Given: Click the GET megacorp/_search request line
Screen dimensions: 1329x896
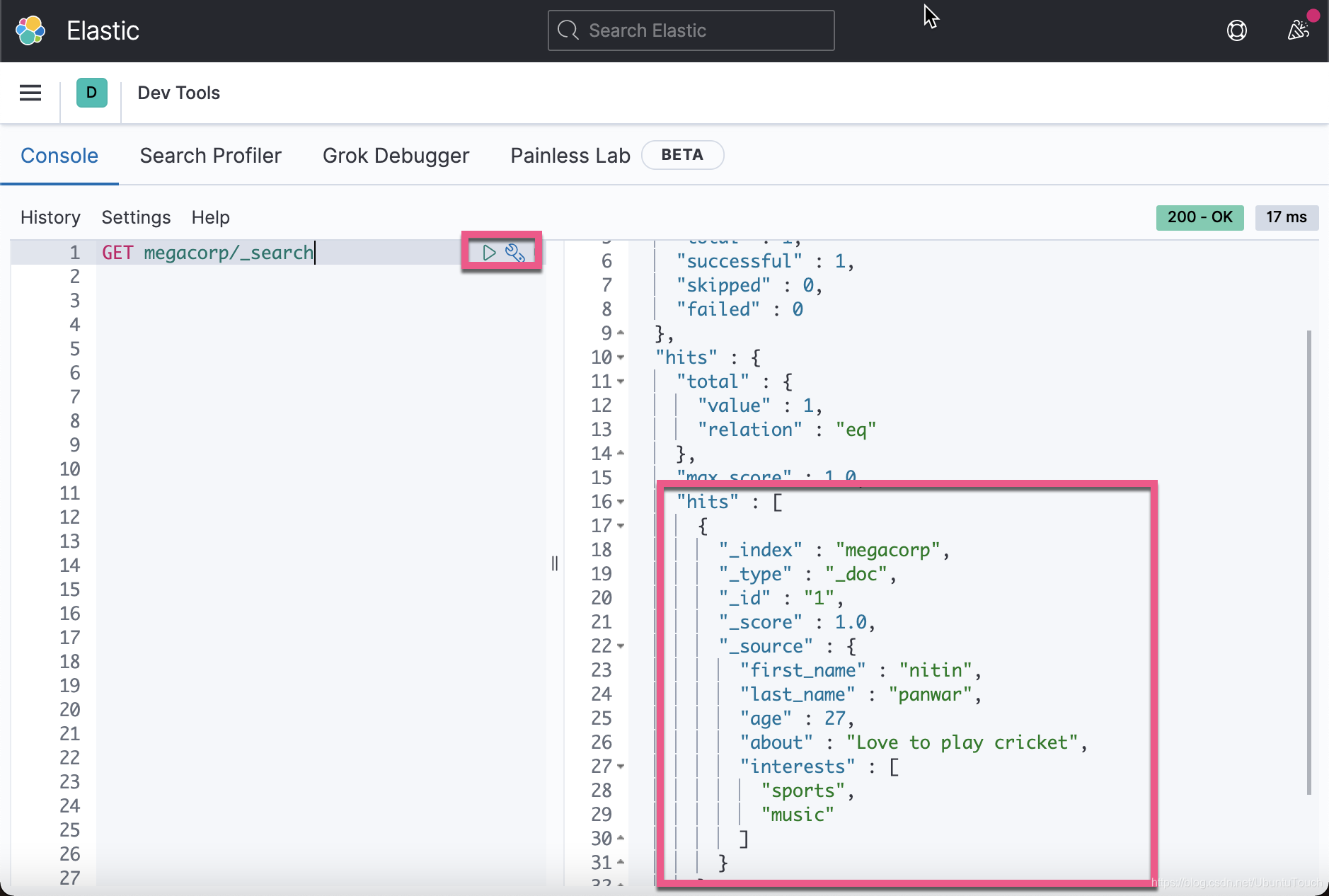Looking at the screenshot, I should [x=207, y=253].
